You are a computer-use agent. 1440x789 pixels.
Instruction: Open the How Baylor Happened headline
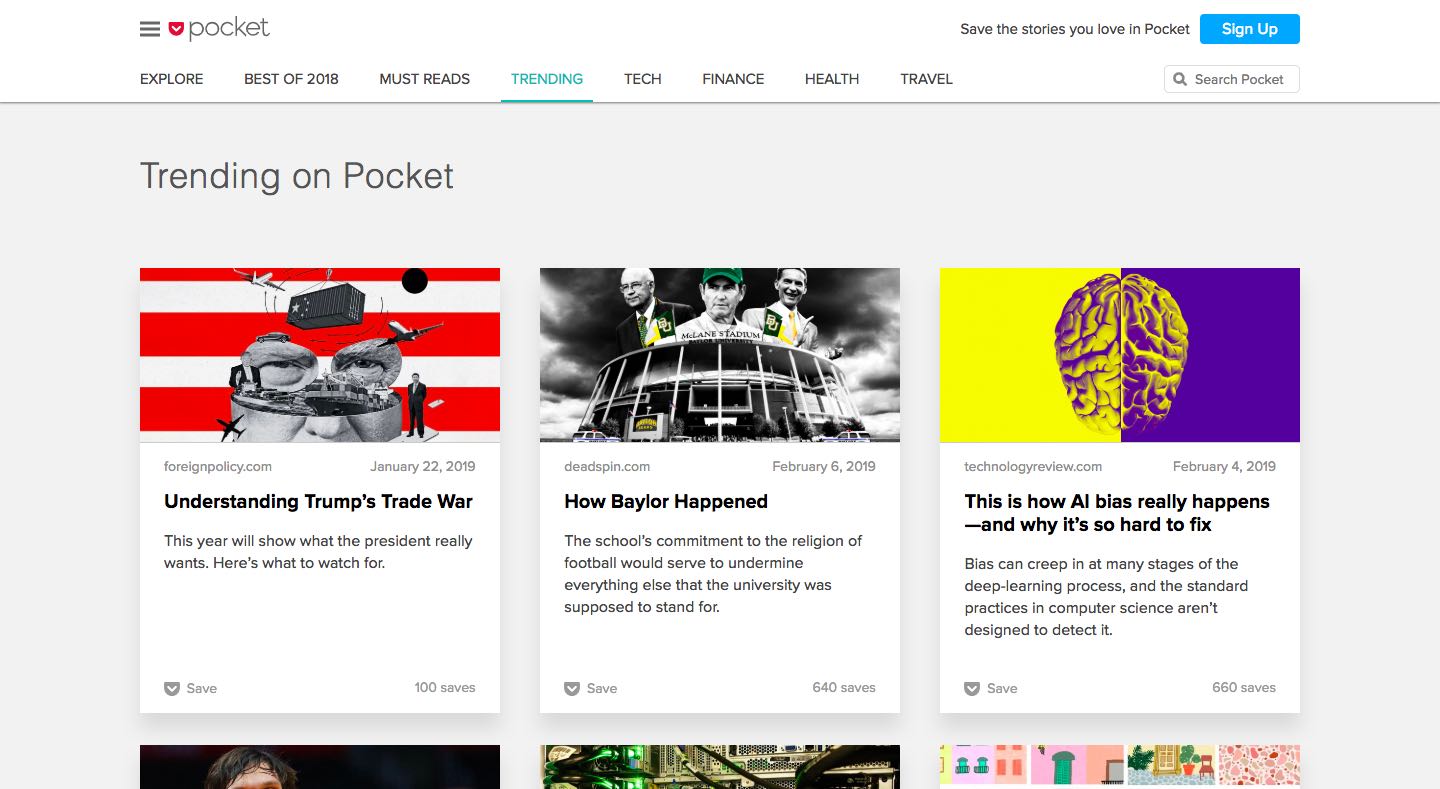coord(666,501)
